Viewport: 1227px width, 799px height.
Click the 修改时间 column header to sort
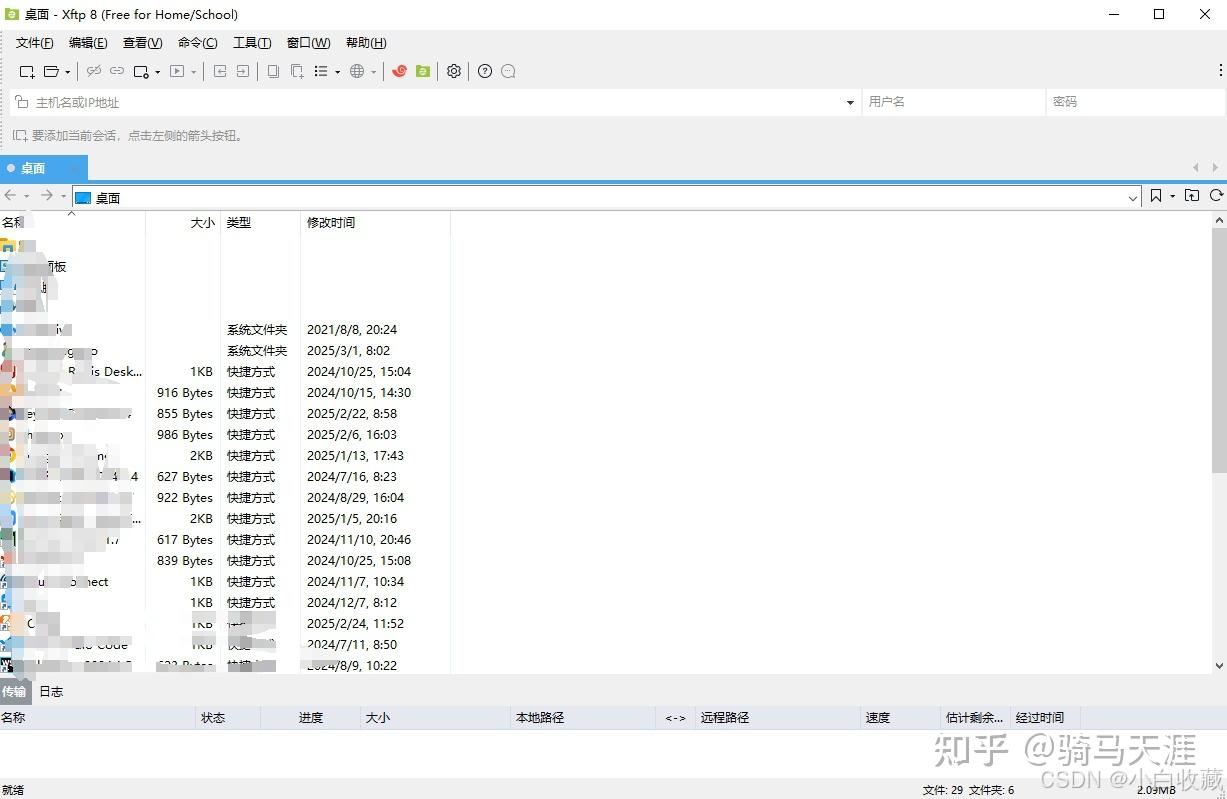(x=331, y=222)
